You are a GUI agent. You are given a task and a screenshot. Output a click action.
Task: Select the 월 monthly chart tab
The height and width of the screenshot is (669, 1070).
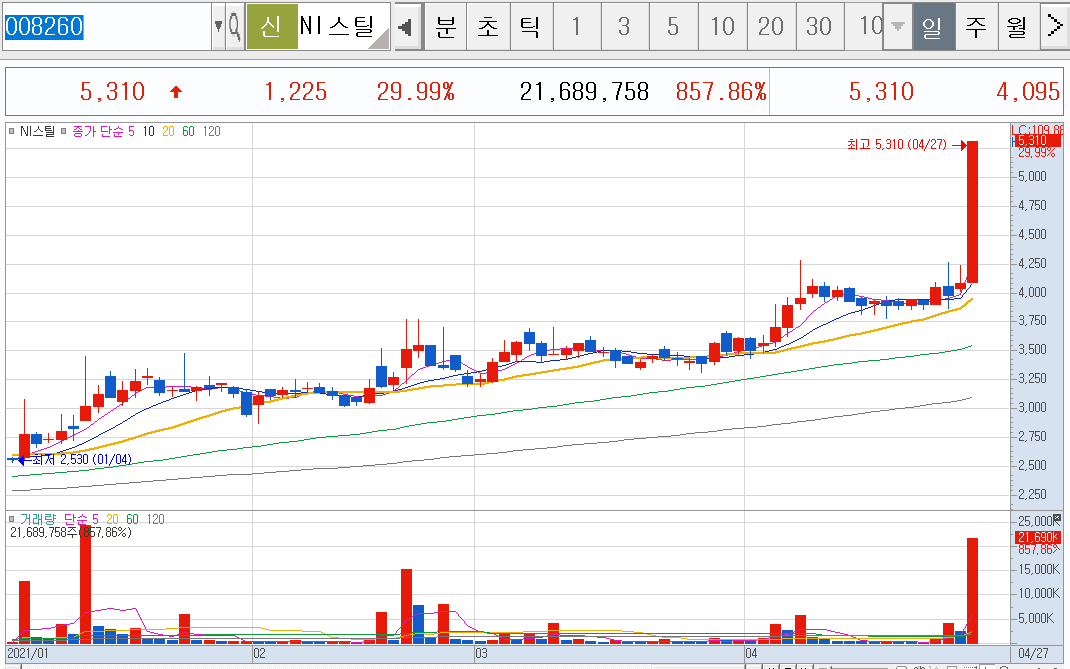pos(1018,27)
